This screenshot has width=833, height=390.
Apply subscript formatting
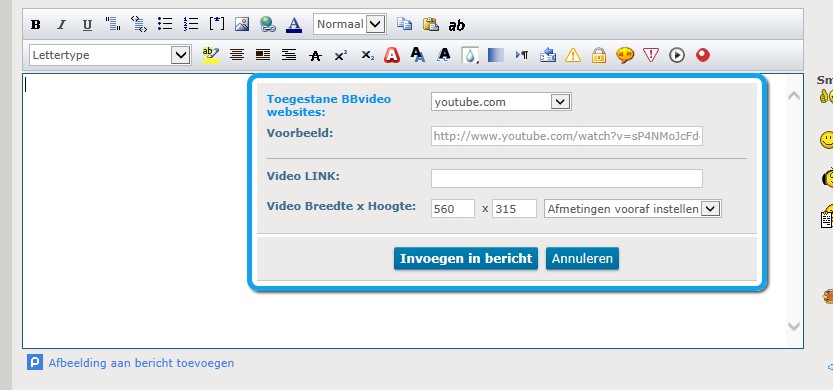pyautogui.click(x=368, y=55)
